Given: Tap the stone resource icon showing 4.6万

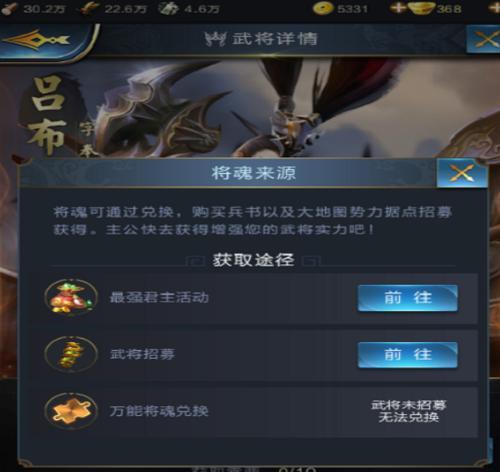Looking at the screenshot, I should 169,8.
